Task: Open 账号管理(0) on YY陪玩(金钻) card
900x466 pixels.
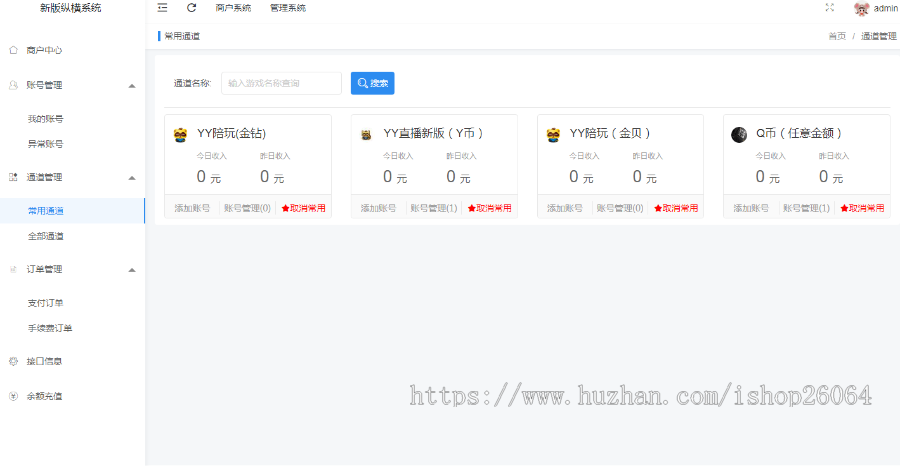Action: click(247, 208)
